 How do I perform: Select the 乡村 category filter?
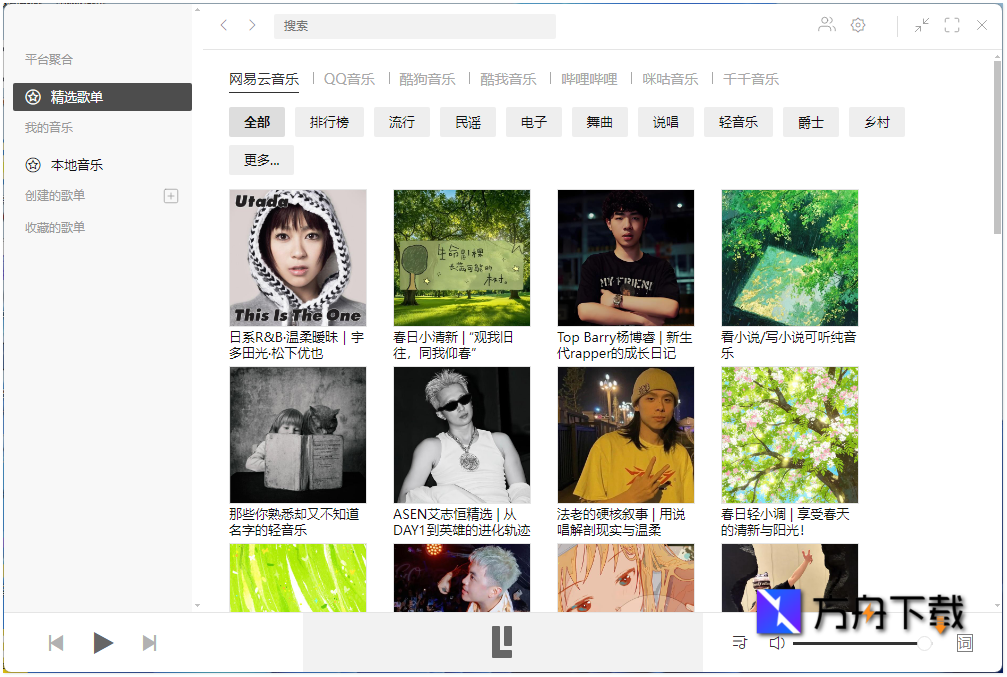click(x=877, y=122)
